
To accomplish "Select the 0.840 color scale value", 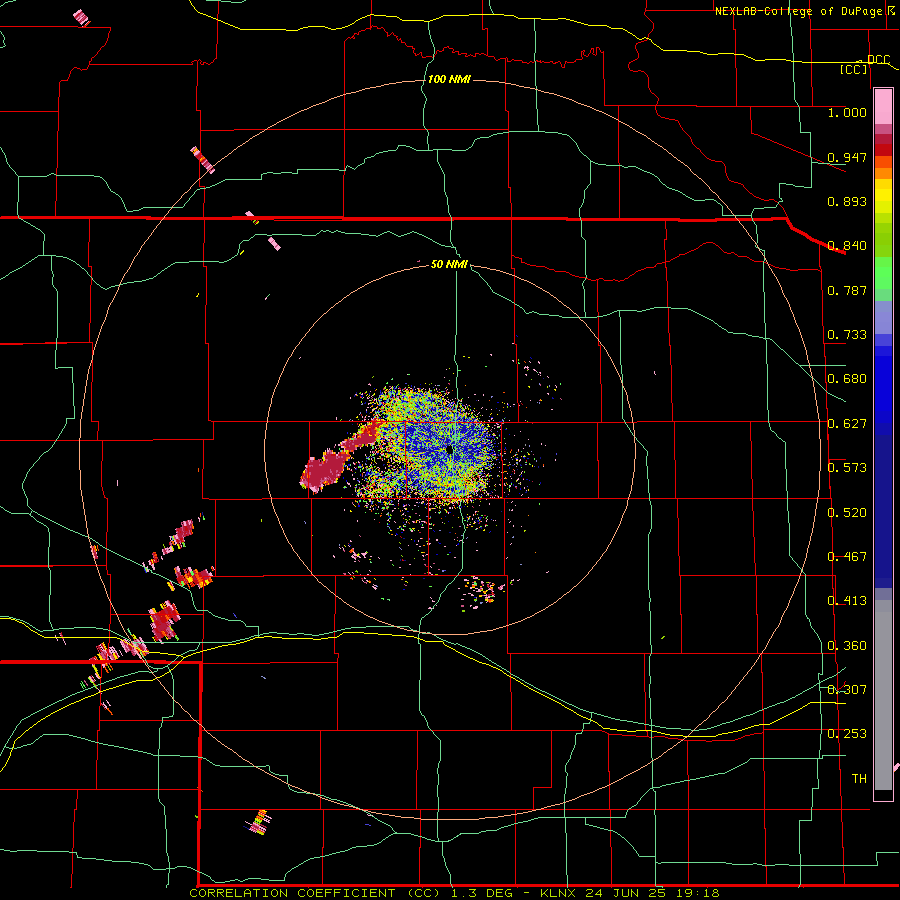I will coord(847,246).
